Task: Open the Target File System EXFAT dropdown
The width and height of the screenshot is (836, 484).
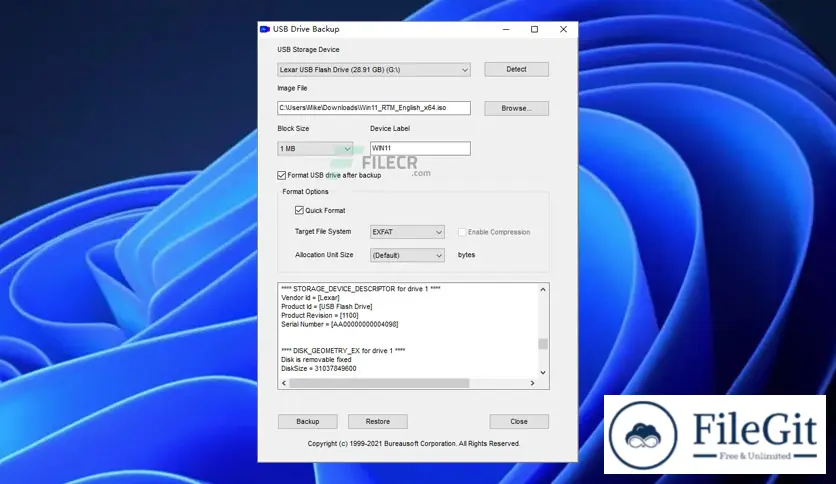Action: point(407,232)
